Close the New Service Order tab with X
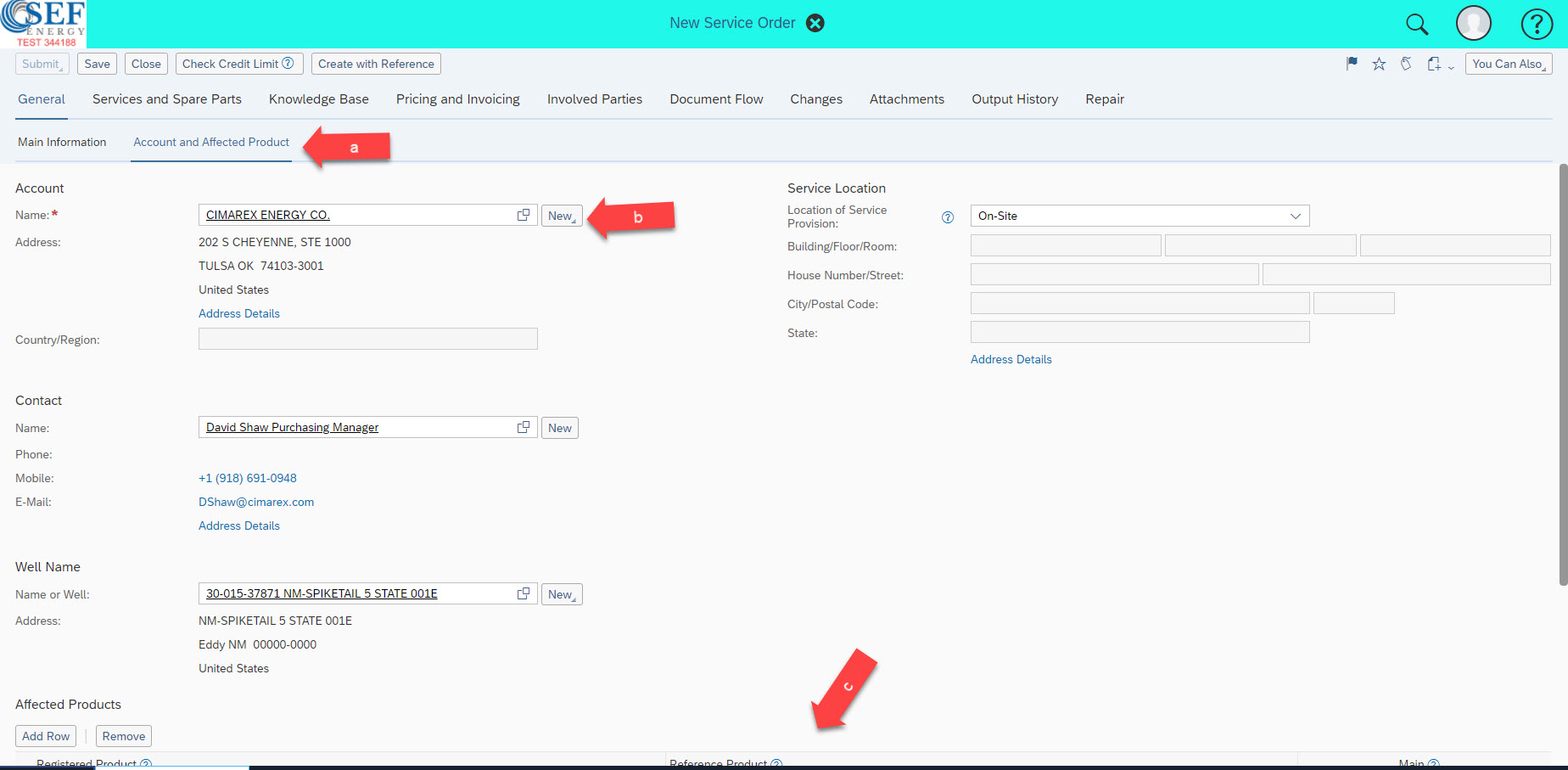This screenshot has height=770, width=1568. coord(815,23)
